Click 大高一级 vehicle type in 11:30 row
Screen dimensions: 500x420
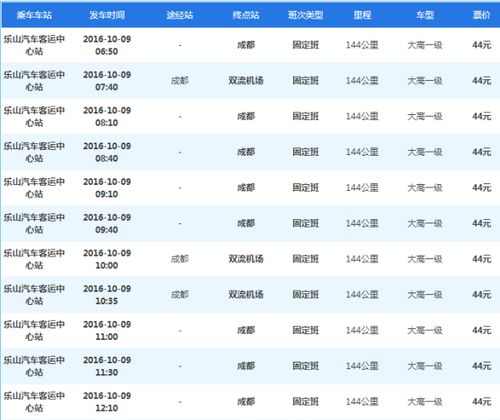tap(425, 366)
